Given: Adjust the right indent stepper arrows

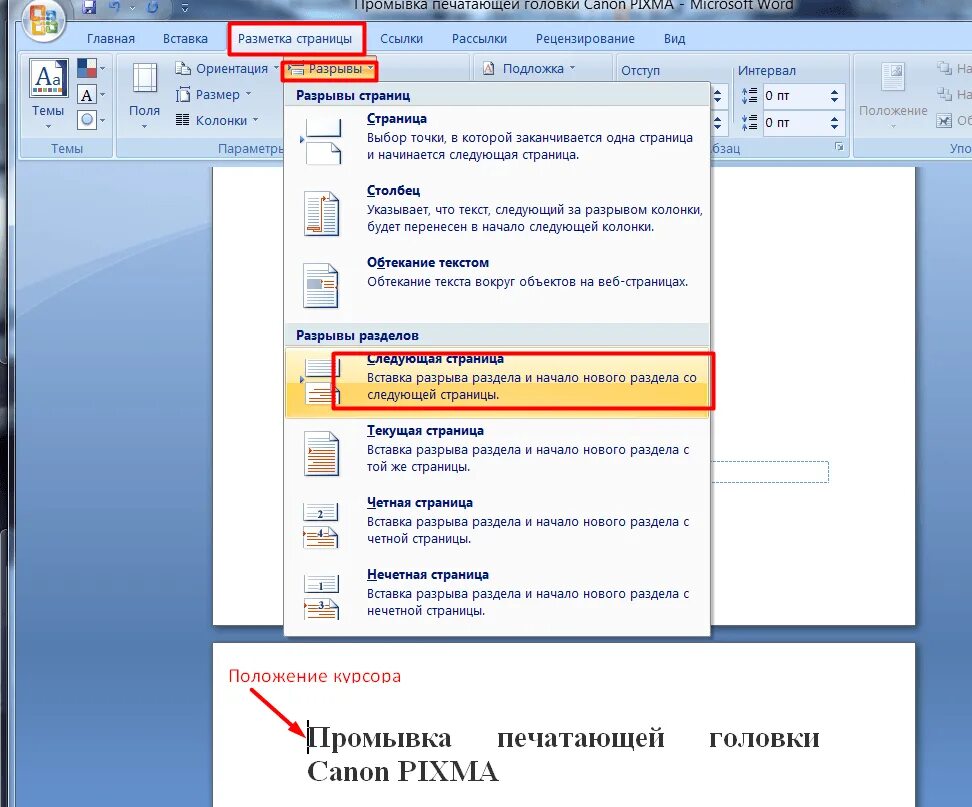Looking at the screenshot, I should tap(717, 123).
